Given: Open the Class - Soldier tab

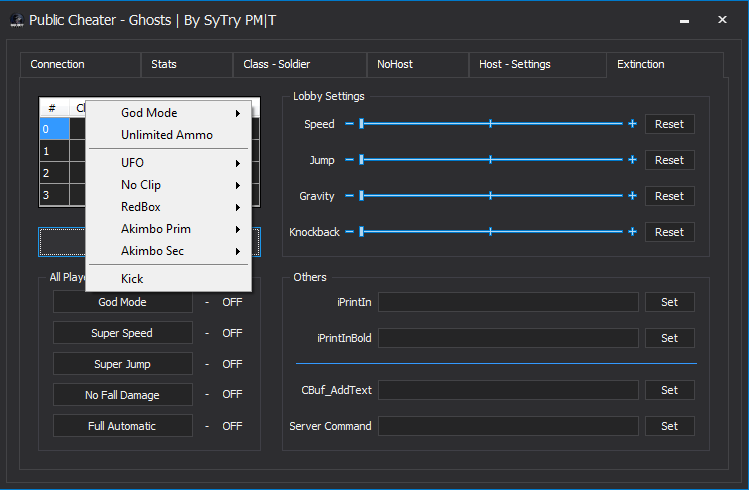Looking at the screenshot, I should click(300, 64).
